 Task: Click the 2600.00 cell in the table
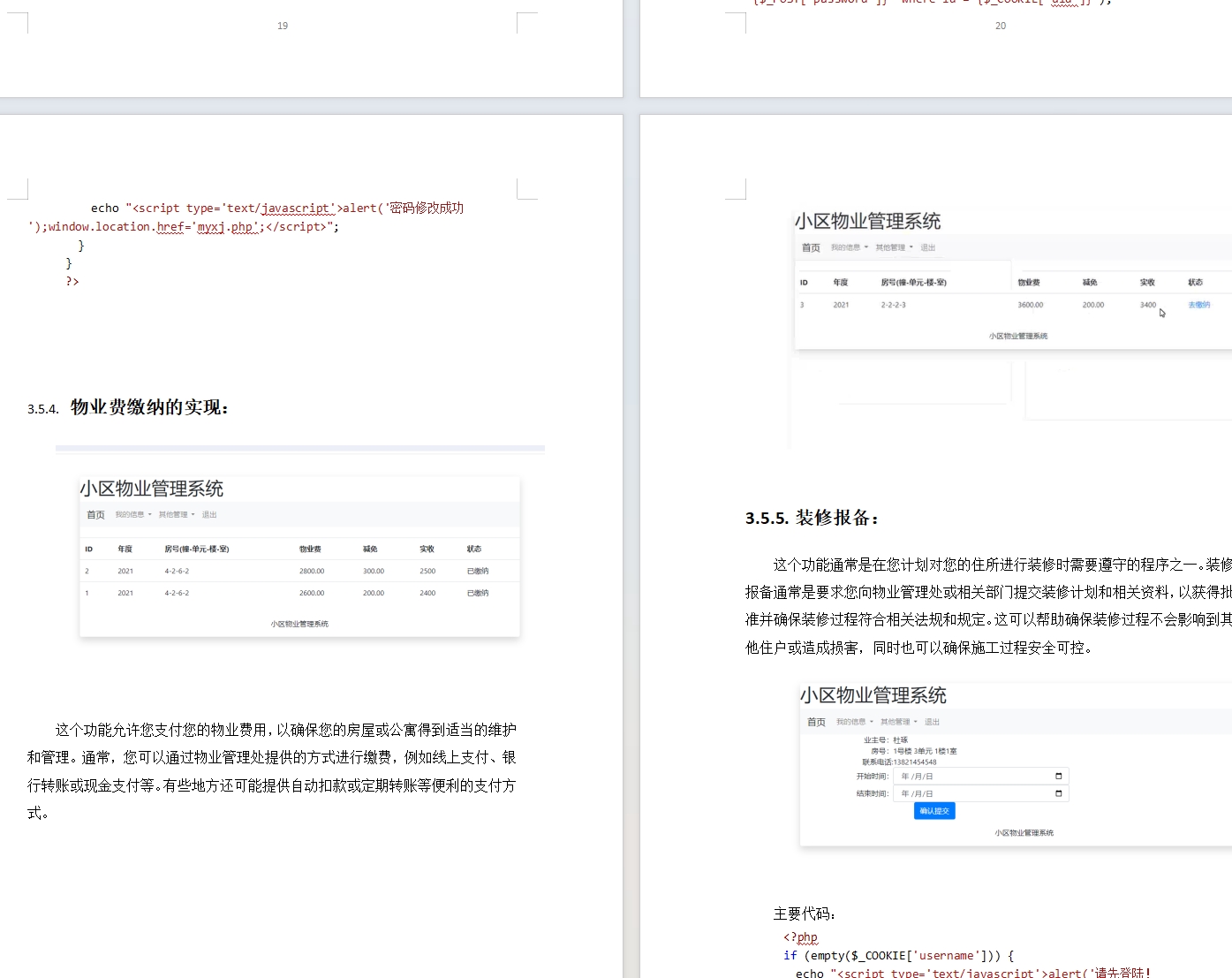click(312, 593)
